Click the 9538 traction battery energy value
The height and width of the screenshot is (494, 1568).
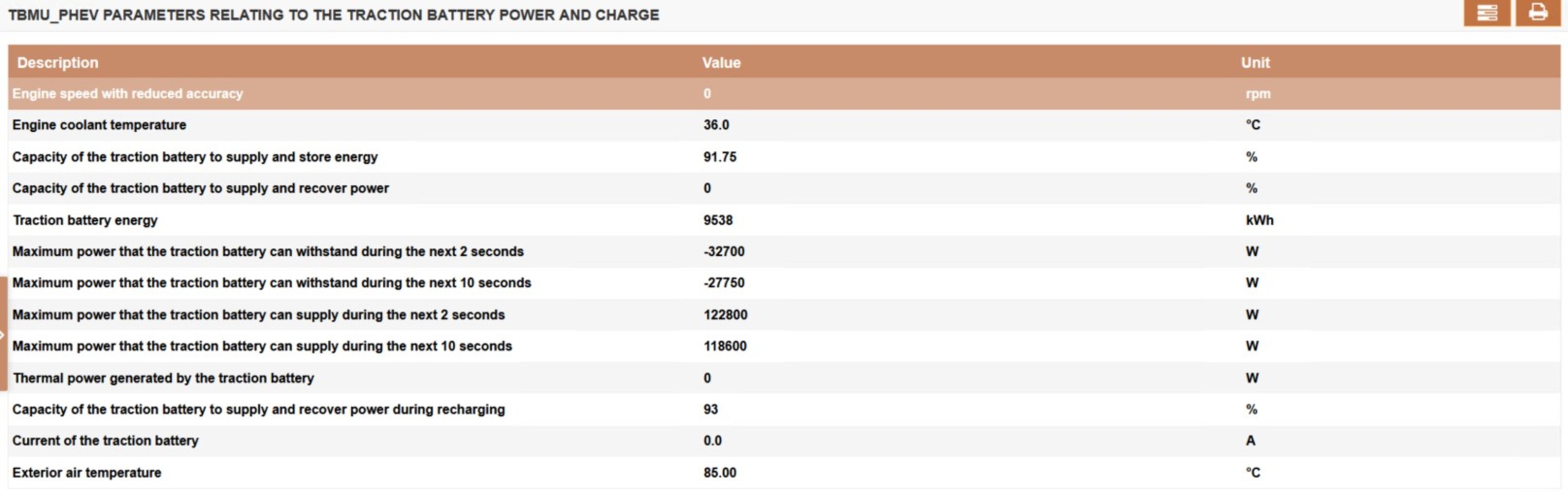point(718,220)
